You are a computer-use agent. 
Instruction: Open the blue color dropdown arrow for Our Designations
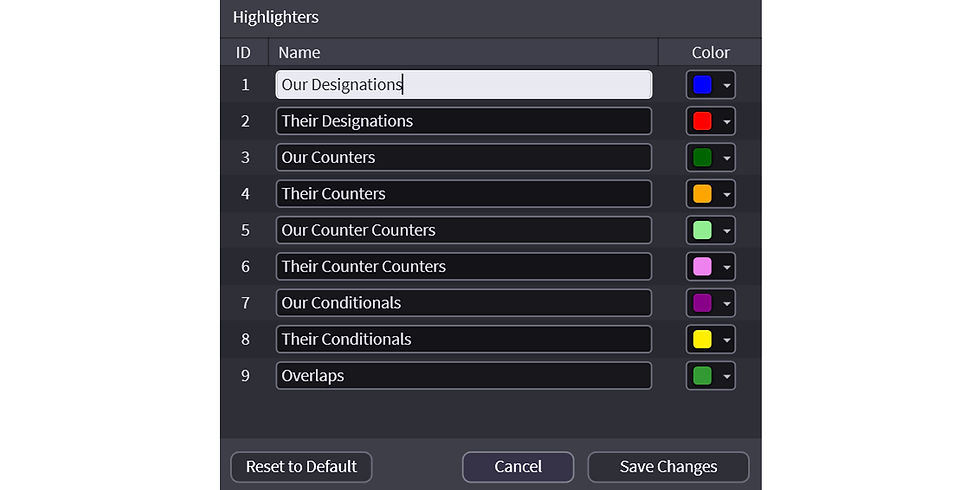(726, 85)
